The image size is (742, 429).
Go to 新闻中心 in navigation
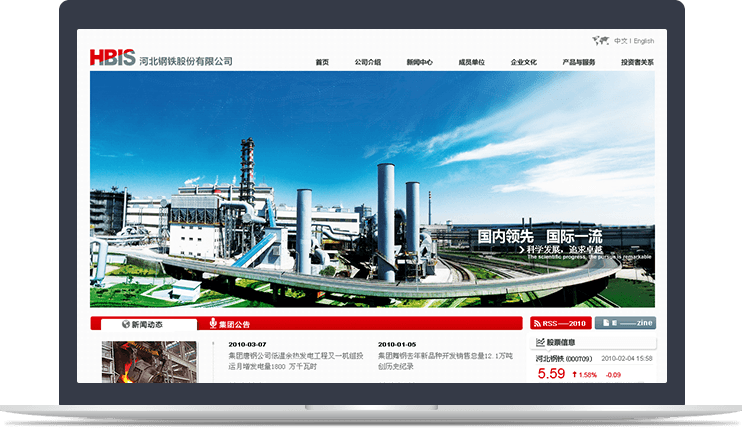[419, 62]
